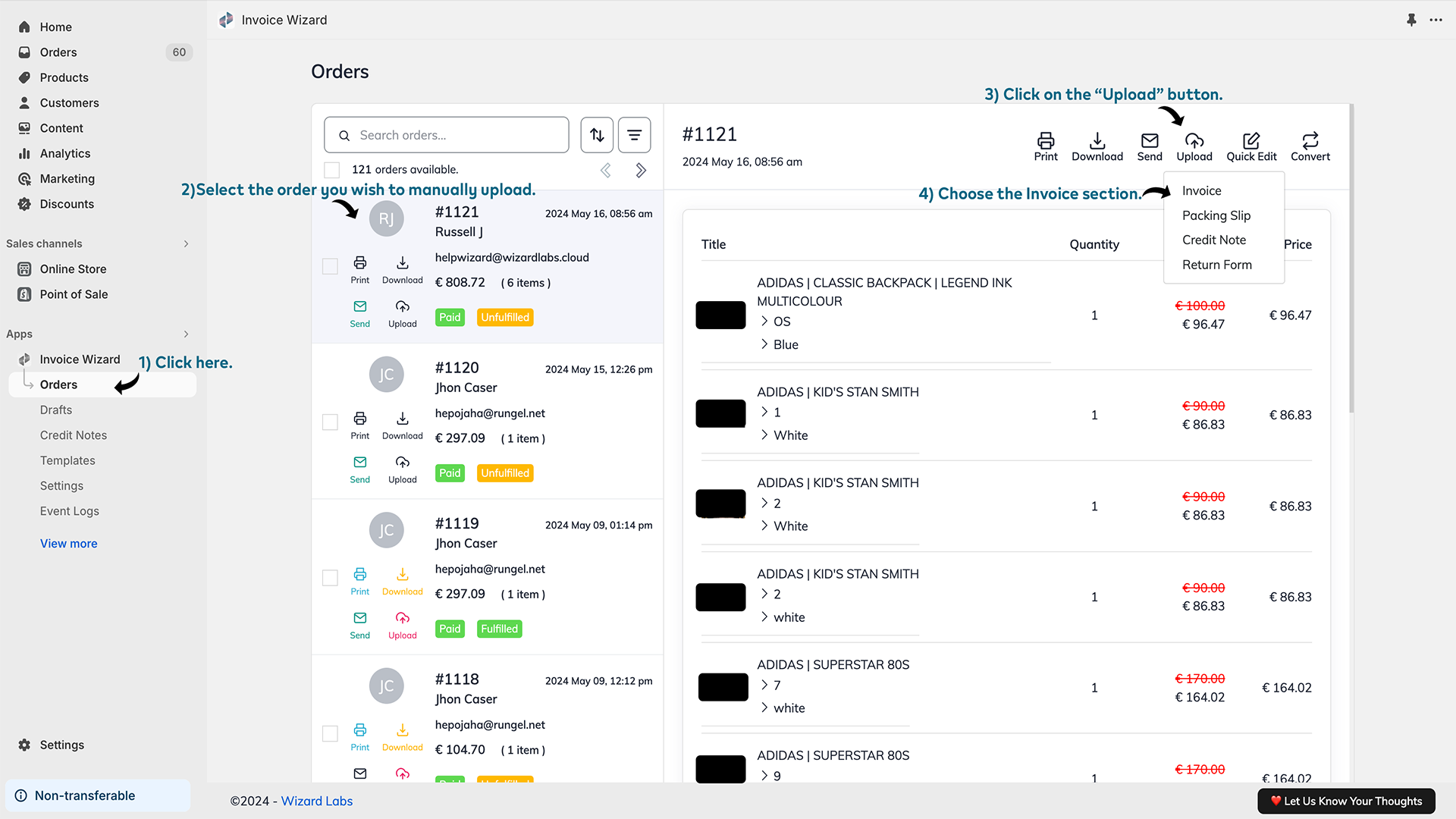Expand White option under Kid's Stan Smith size 1
This screenshot has height=819, width=1456.
[x=764, y=435]
